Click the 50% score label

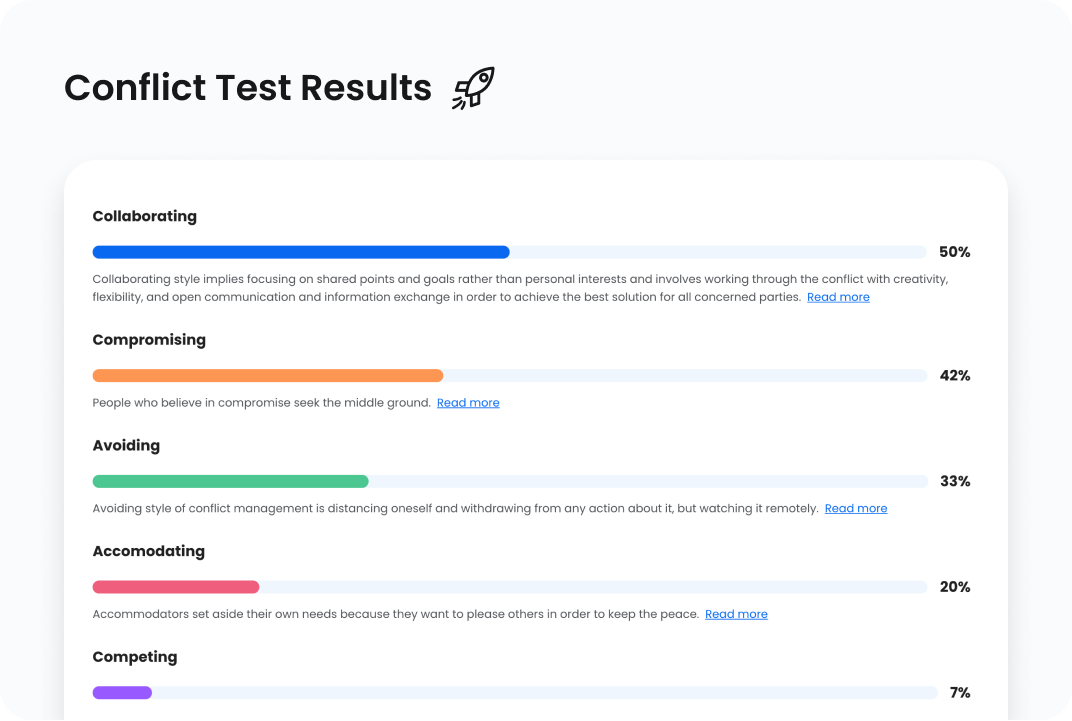click(955, 252)
